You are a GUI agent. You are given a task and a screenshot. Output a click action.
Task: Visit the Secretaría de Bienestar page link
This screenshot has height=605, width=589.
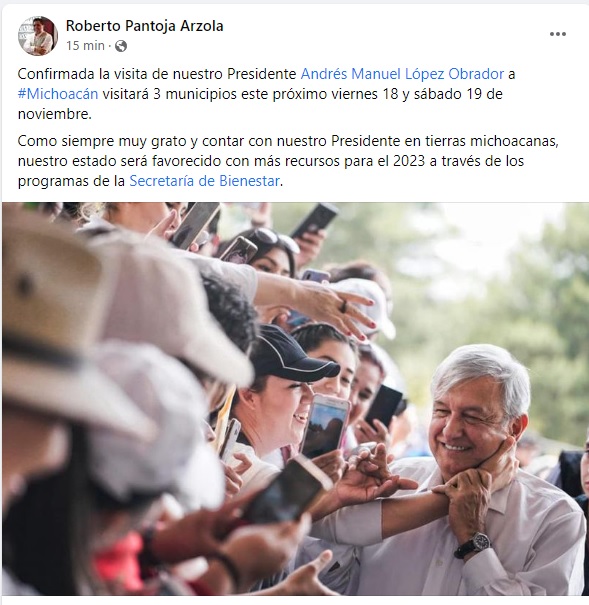point(204,181)
